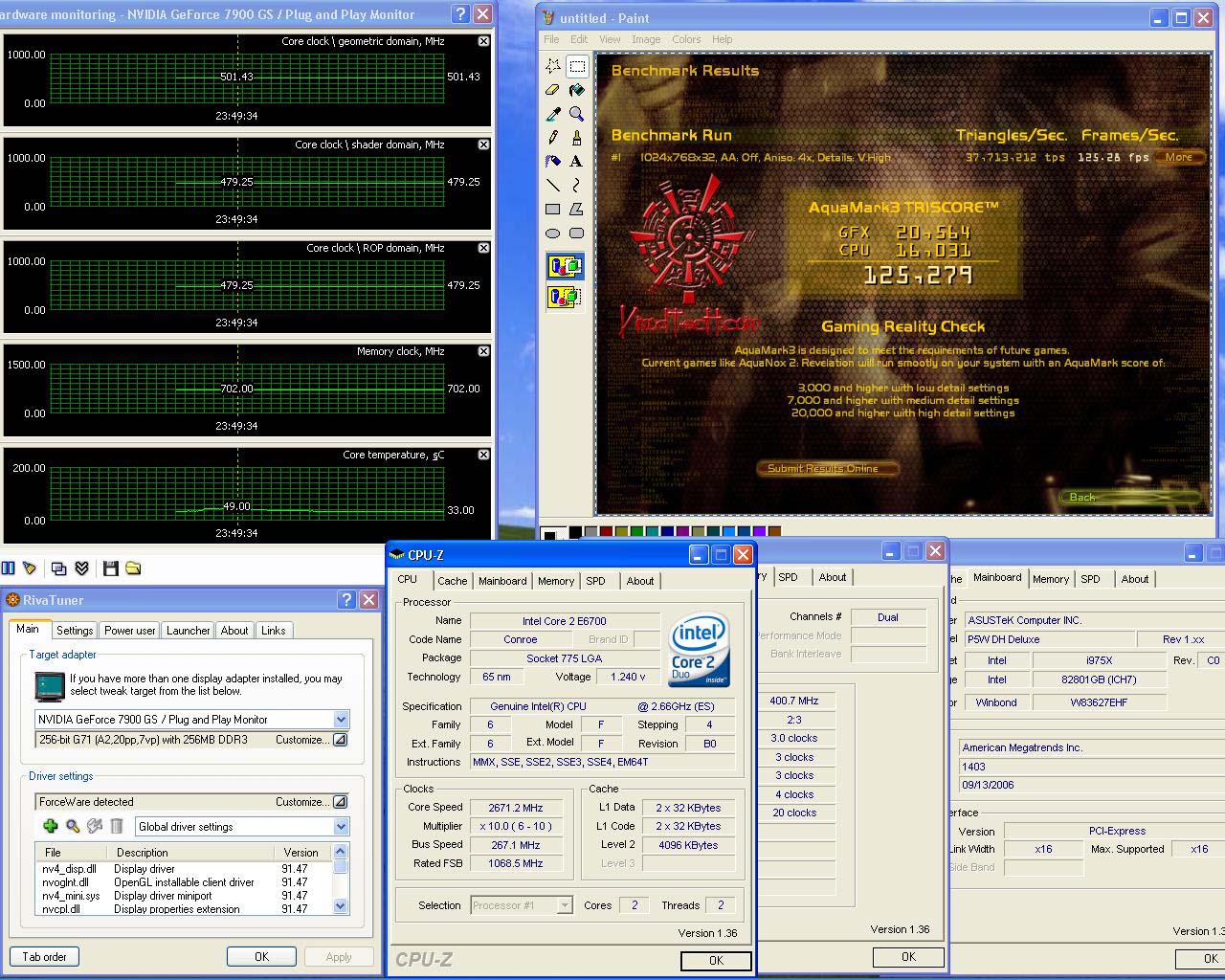Click the help button in RivaTuner title bar
Screen dimensions: 1225x980
[x=346, y=600]
